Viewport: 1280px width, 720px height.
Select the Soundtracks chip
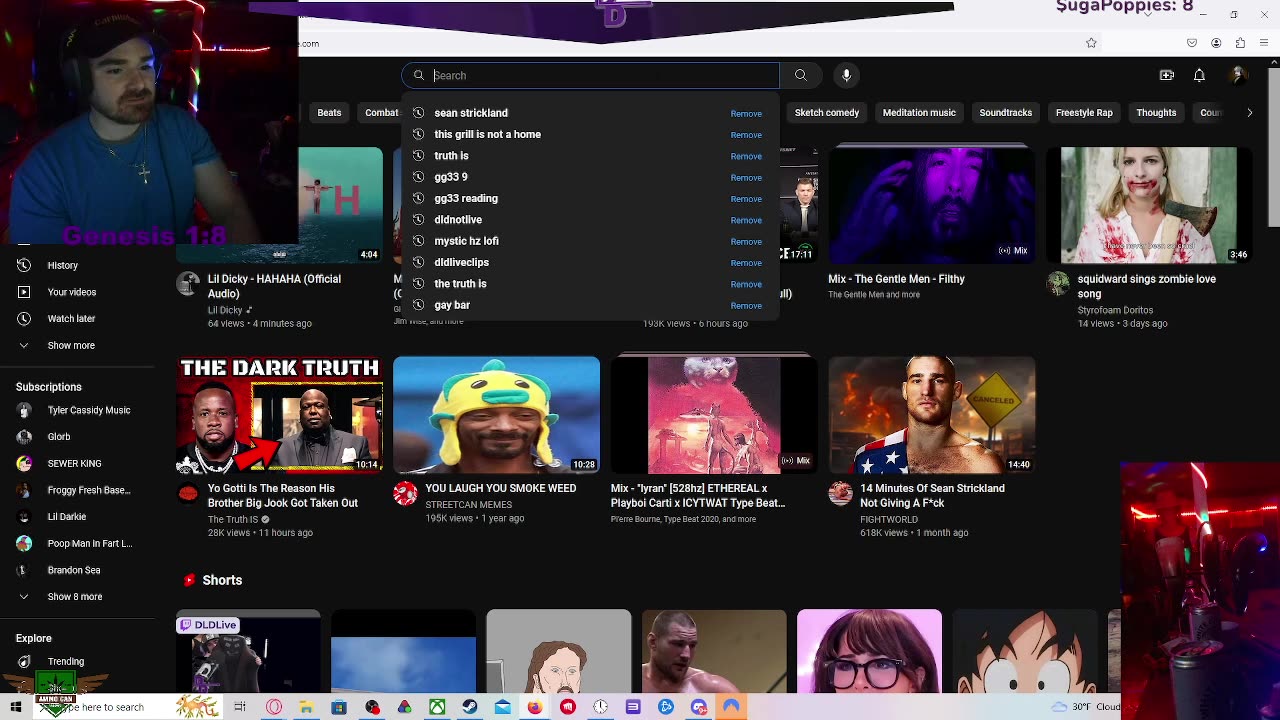[1005, 113]
